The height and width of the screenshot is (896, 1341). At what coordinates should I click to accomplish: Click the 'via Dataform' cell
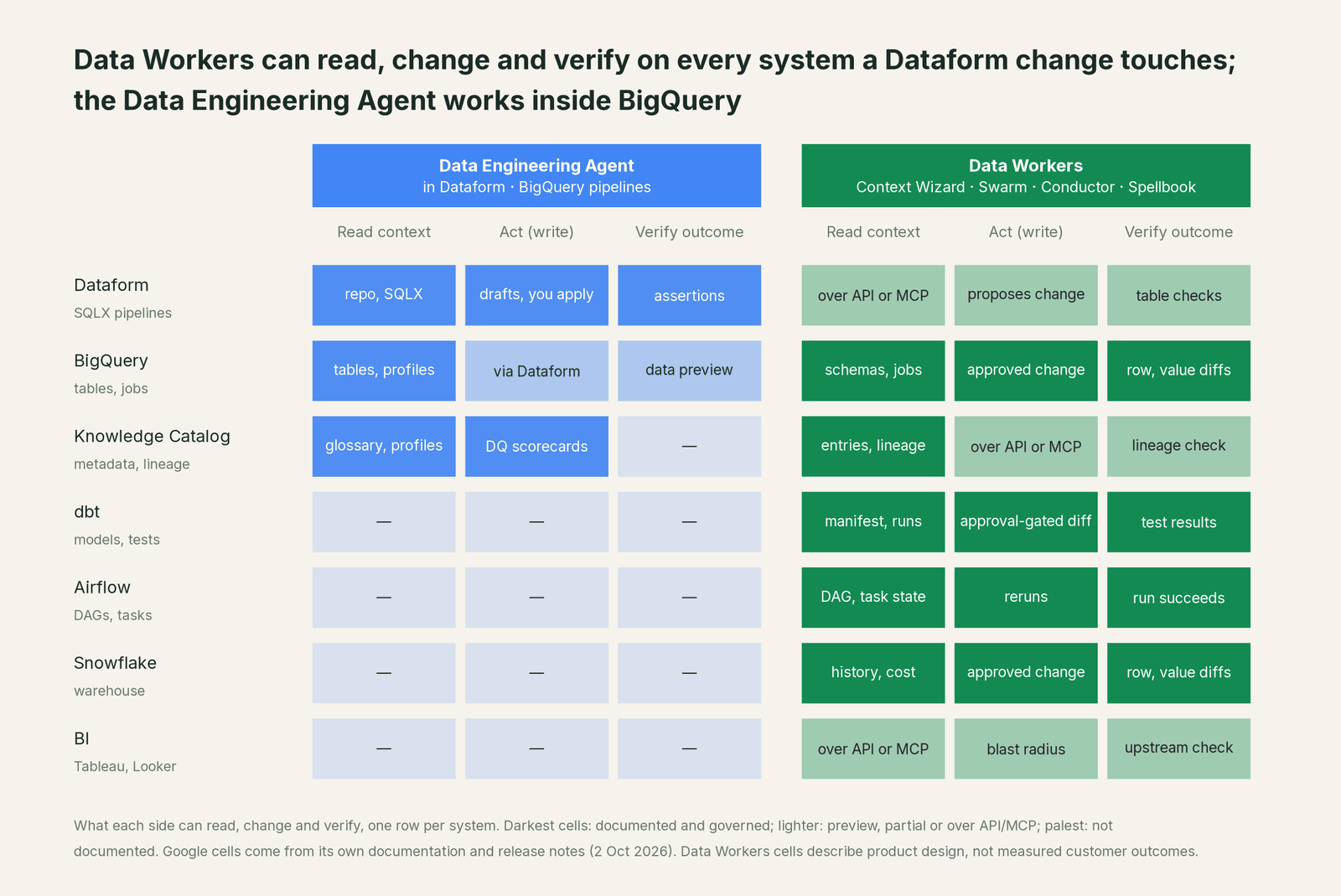pos(536,370)
